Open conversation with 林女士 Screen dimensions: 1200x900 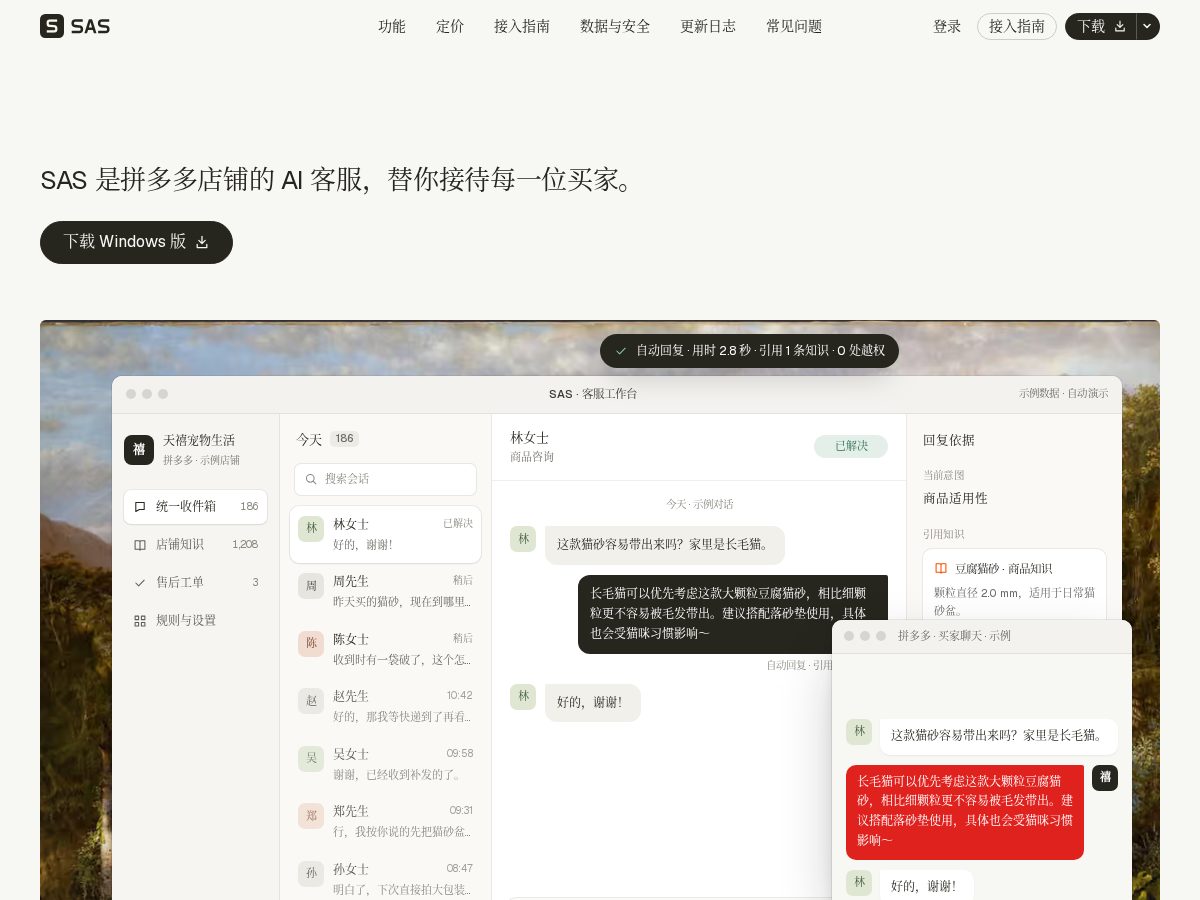click(385, 534)
